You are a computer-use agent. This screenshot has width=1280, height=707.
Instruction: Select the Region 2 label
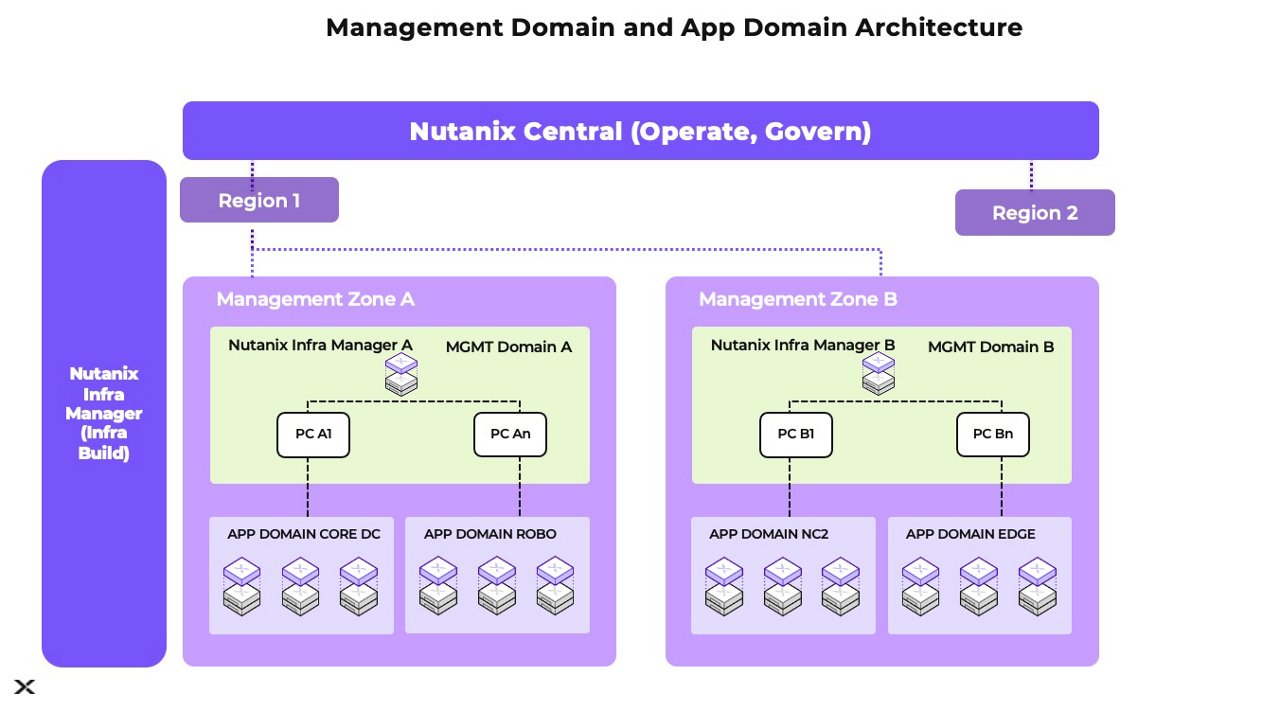pos(1035,212)
